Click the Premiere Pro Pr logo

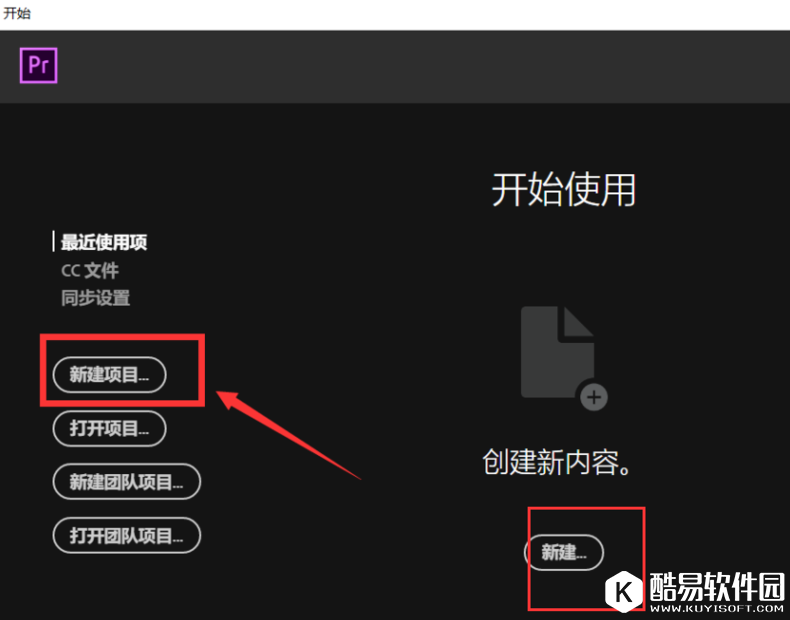pos(38,65)
